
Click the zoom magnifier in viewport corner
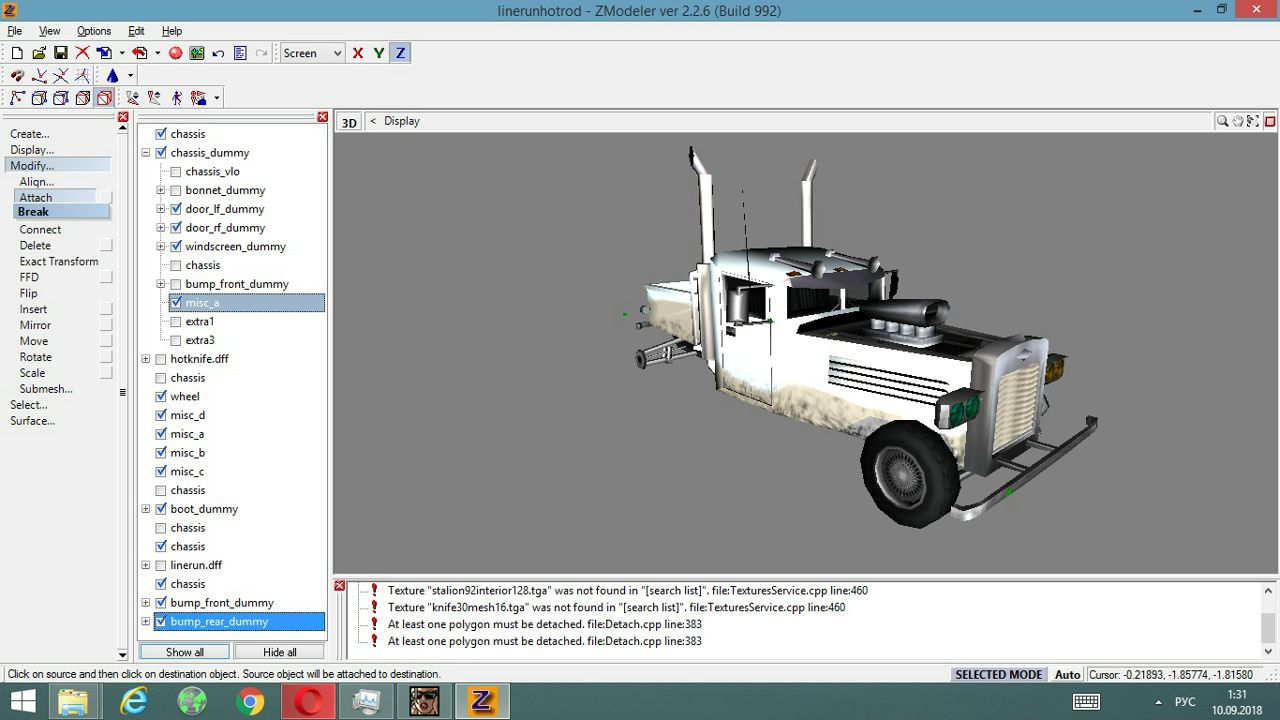[1222, 121]
